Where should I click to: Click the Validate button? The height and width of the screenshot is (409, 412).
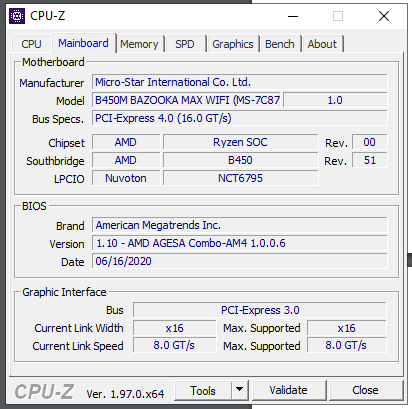coord(288,390)
